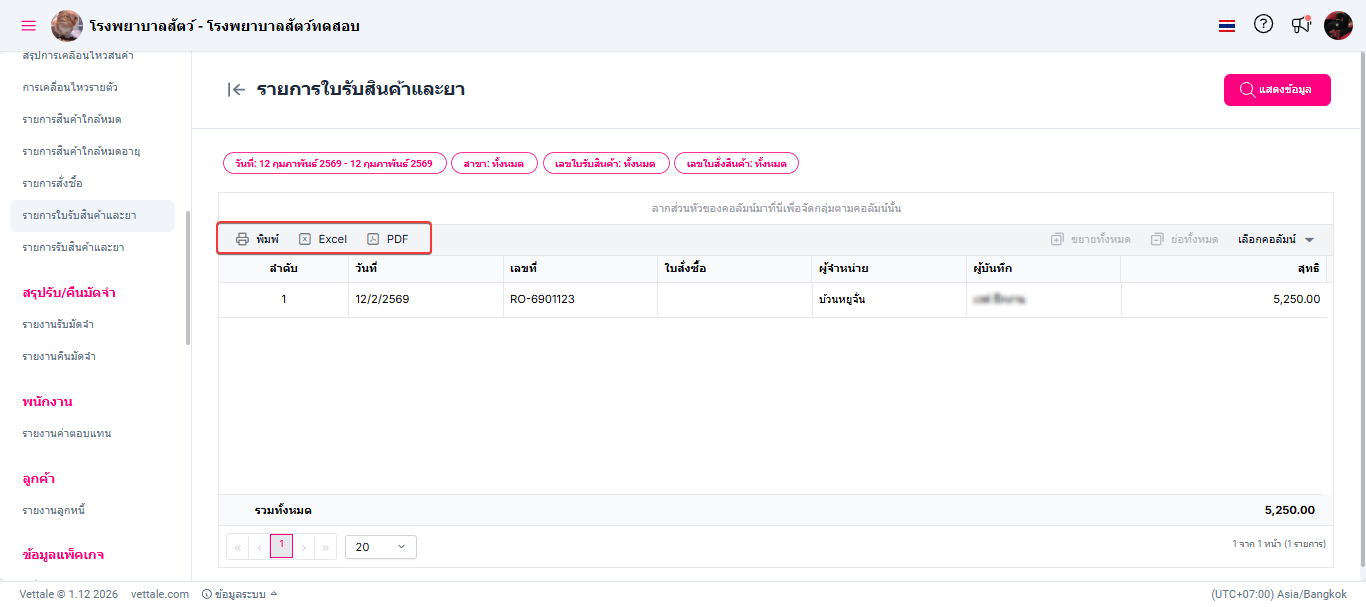Screen dimensions: 1366x607
Task: Expand ข้อมูลระบบ system info in footer
Action: [240, 594]
